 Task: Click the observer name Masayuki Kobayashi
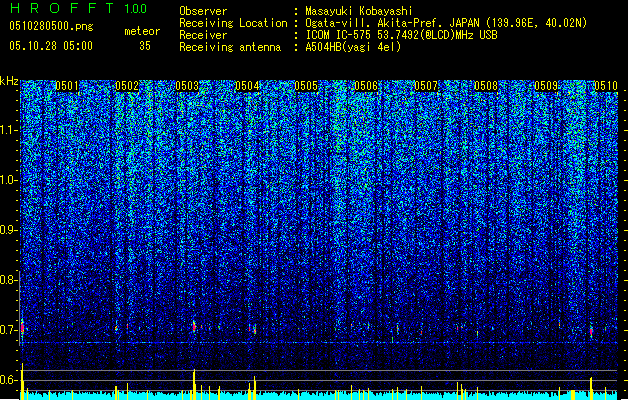359,11
